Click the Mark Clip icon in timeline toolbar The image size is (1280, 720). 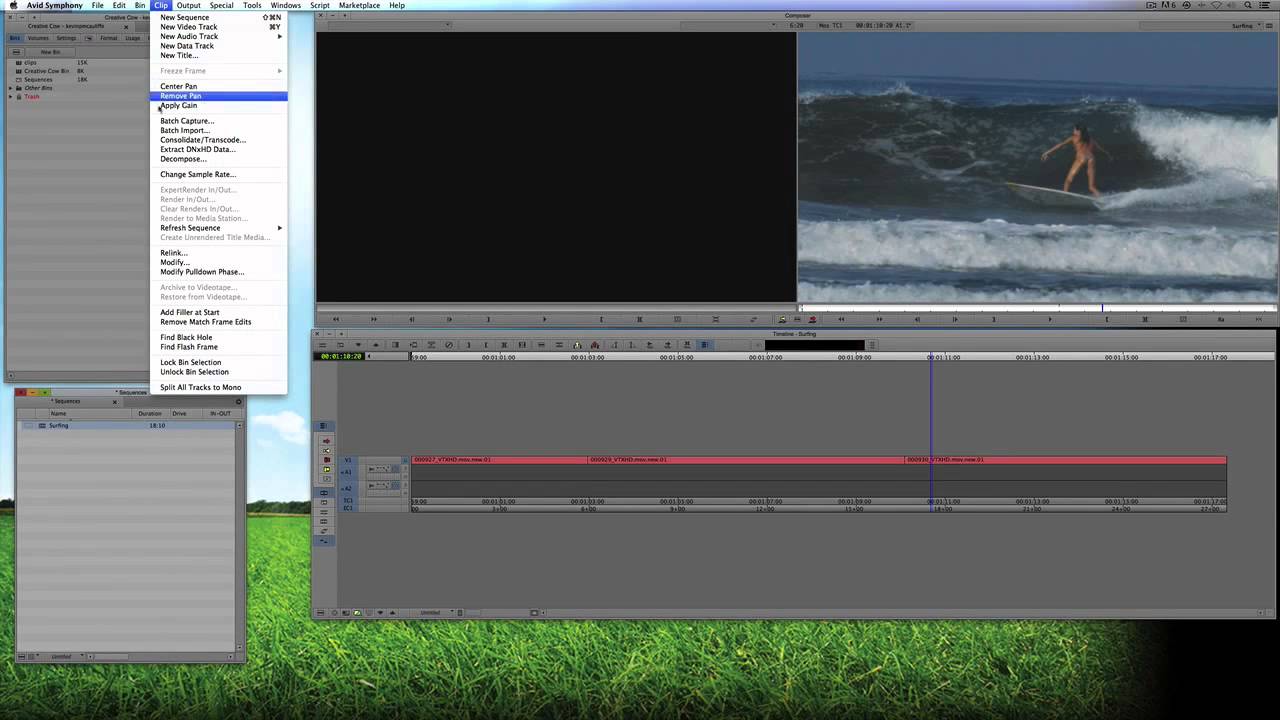tap(504, 345)
